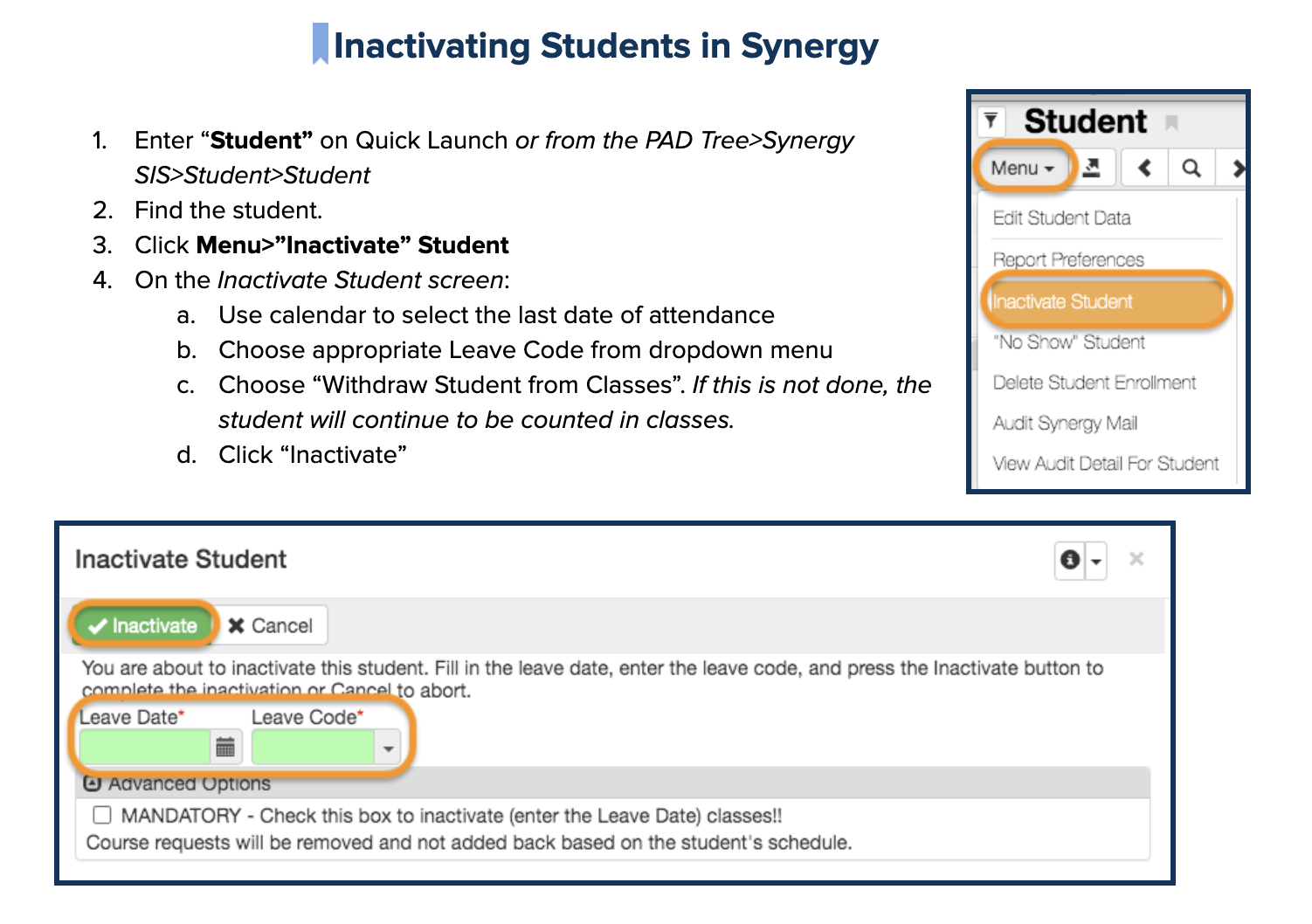Image resolution: width=1312 pixels, height=924 pixels.
Task: Select Edit Student Data menu item
Action: click(1061, 218)
